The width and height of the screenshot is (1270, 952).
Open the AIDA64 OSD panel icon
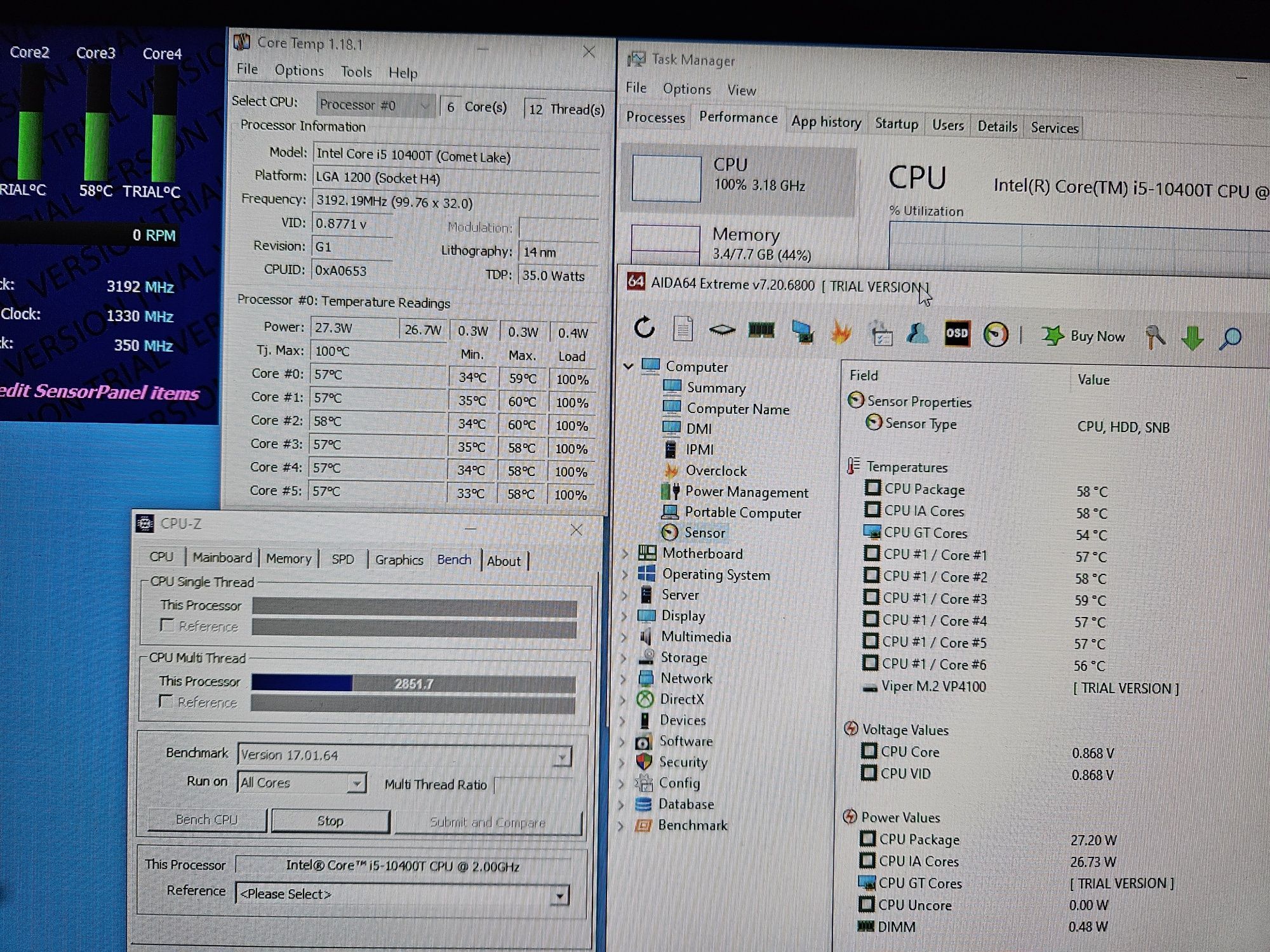957,334
